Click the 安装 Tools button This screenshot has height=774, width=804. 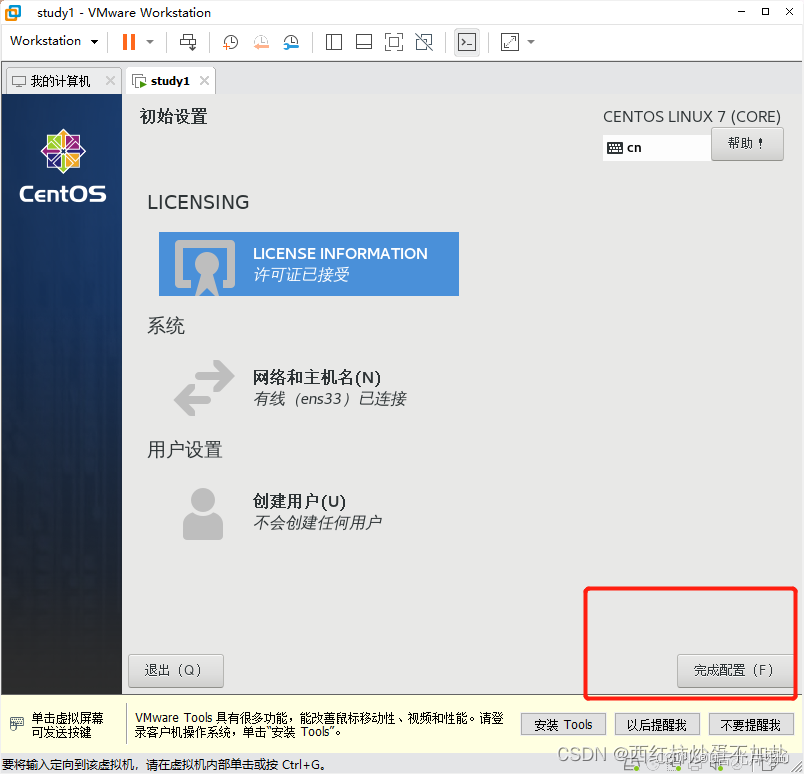tap(563, 725)
